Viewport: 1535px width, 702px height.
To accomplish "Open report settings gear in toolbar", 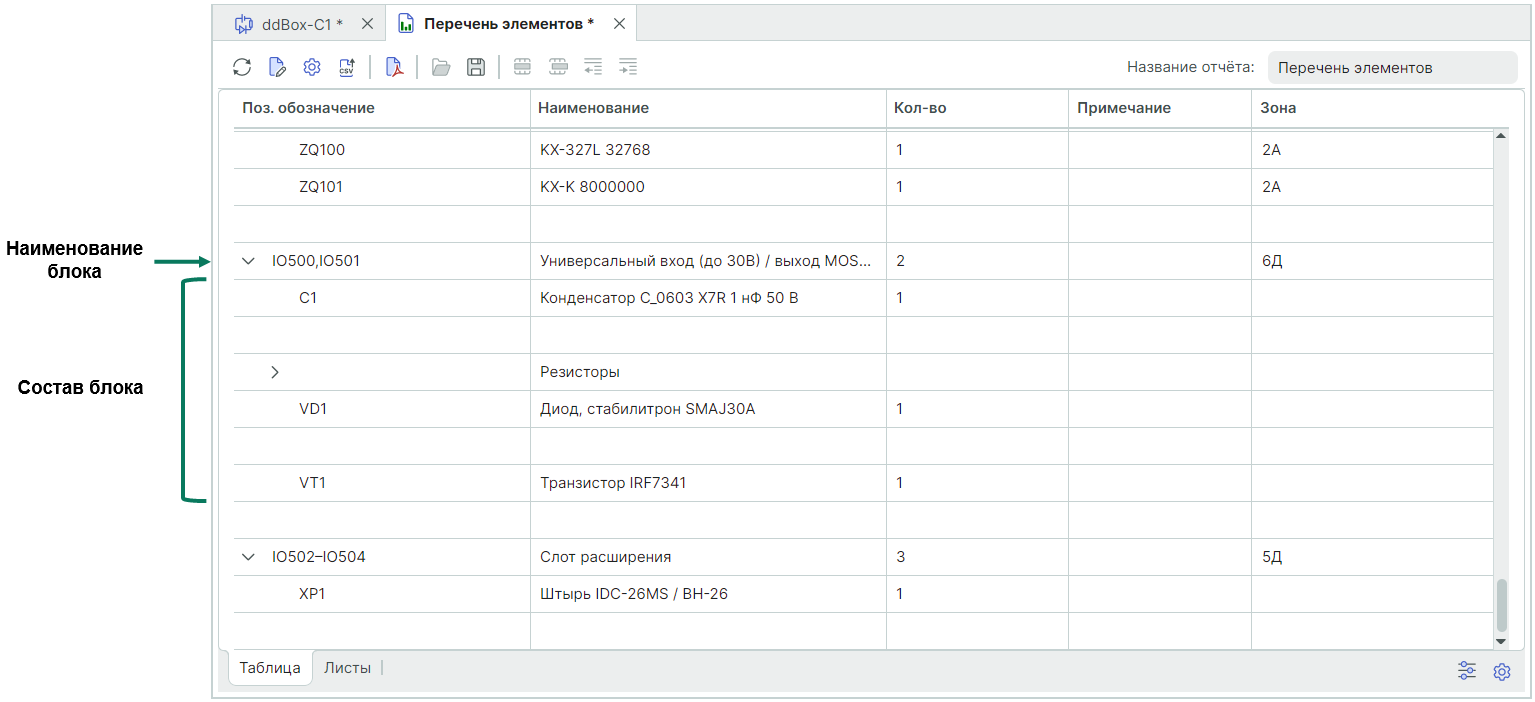I will [312, 67].
